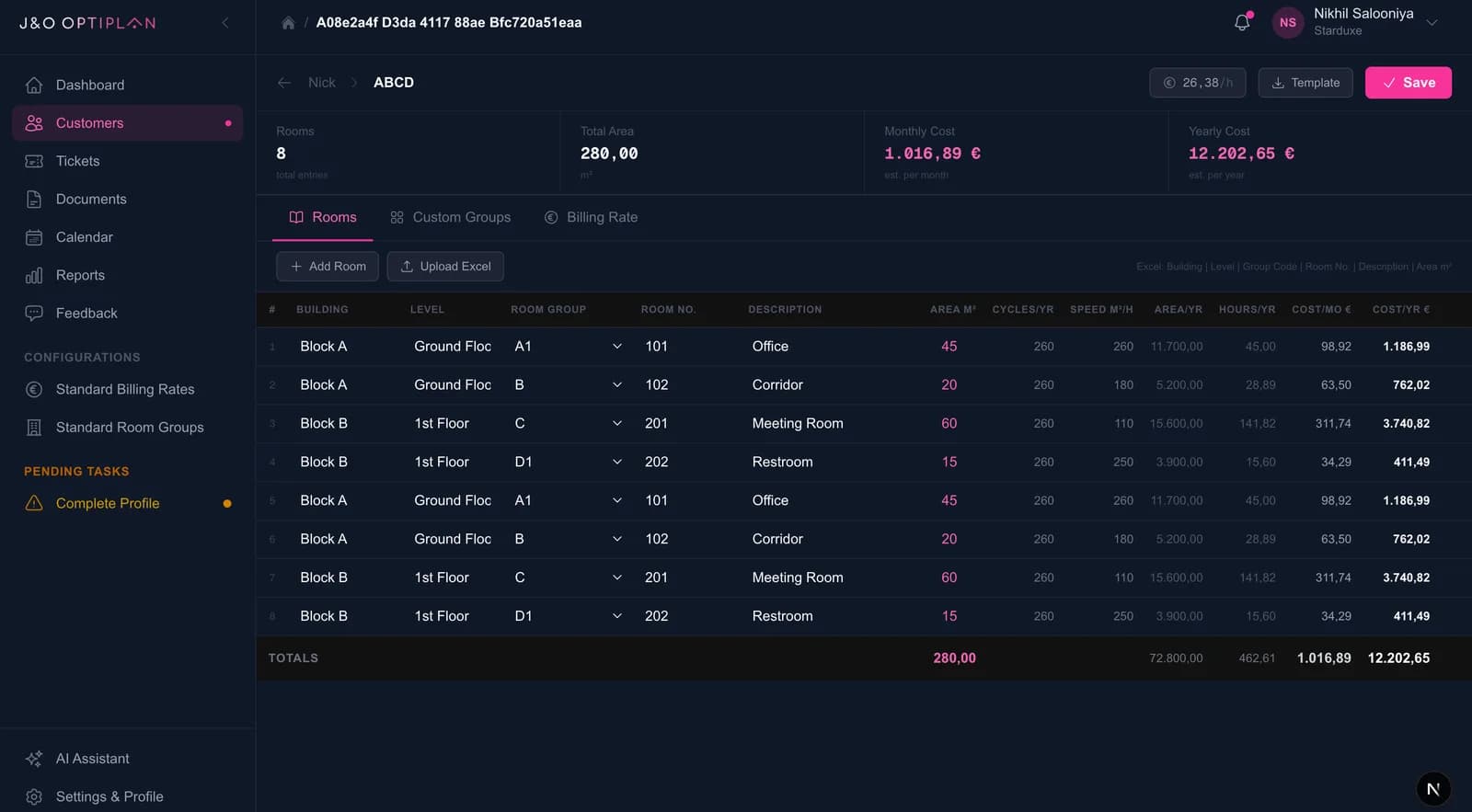Open room group dropdown in row 3
The width and height of the screenshot is (1472, 812).
(569, 424)
